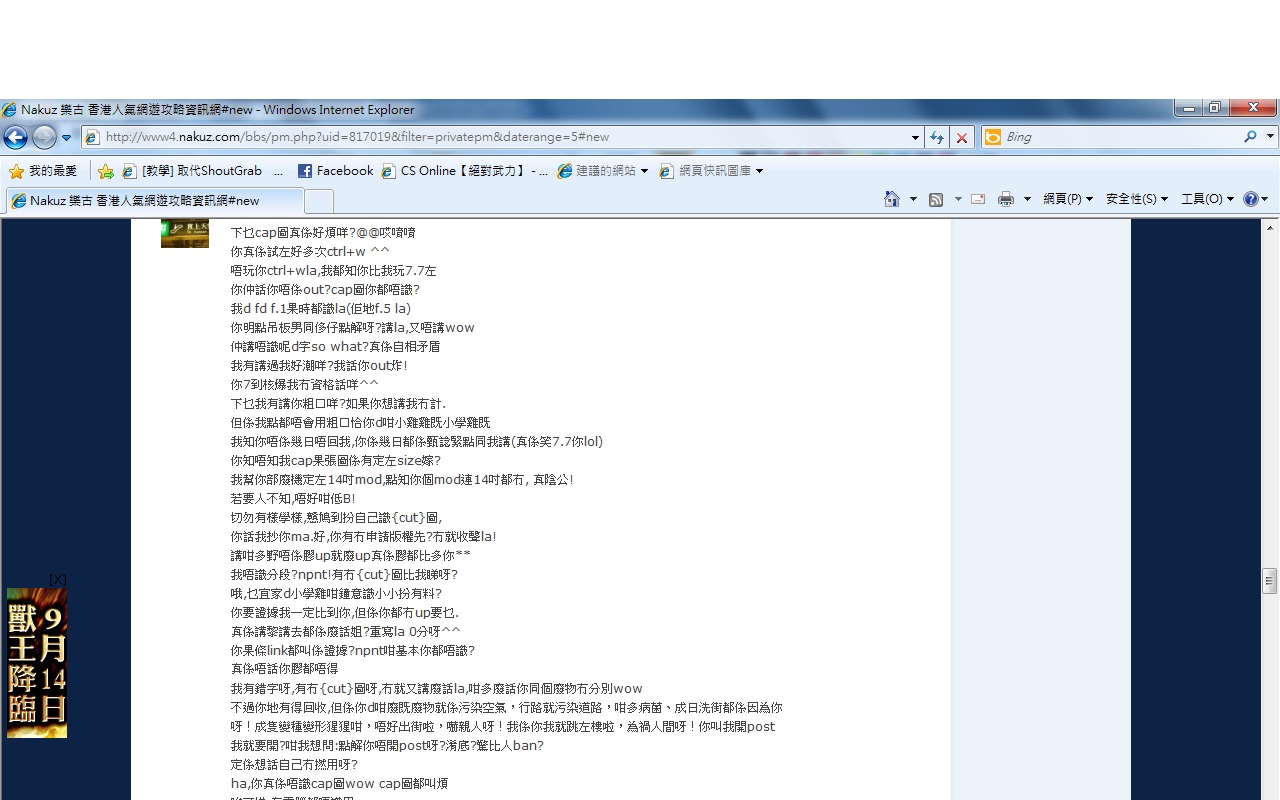Screen dimensions: 1280x800
Task: Open the RSS feeds icon
Action: click(x=936, y=199)
